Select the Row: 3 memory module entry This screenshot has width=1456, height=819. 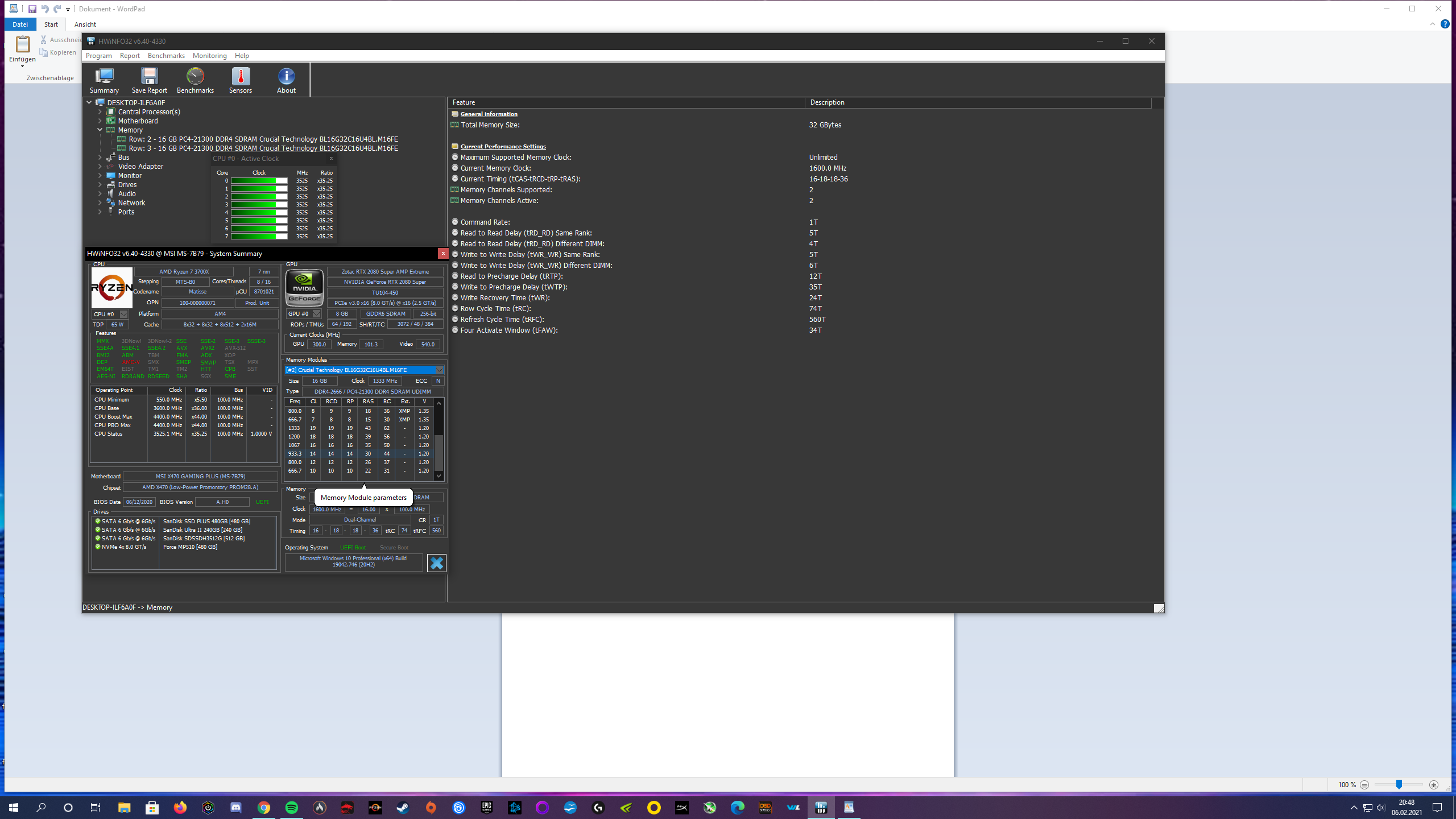(x=263, y=148)
